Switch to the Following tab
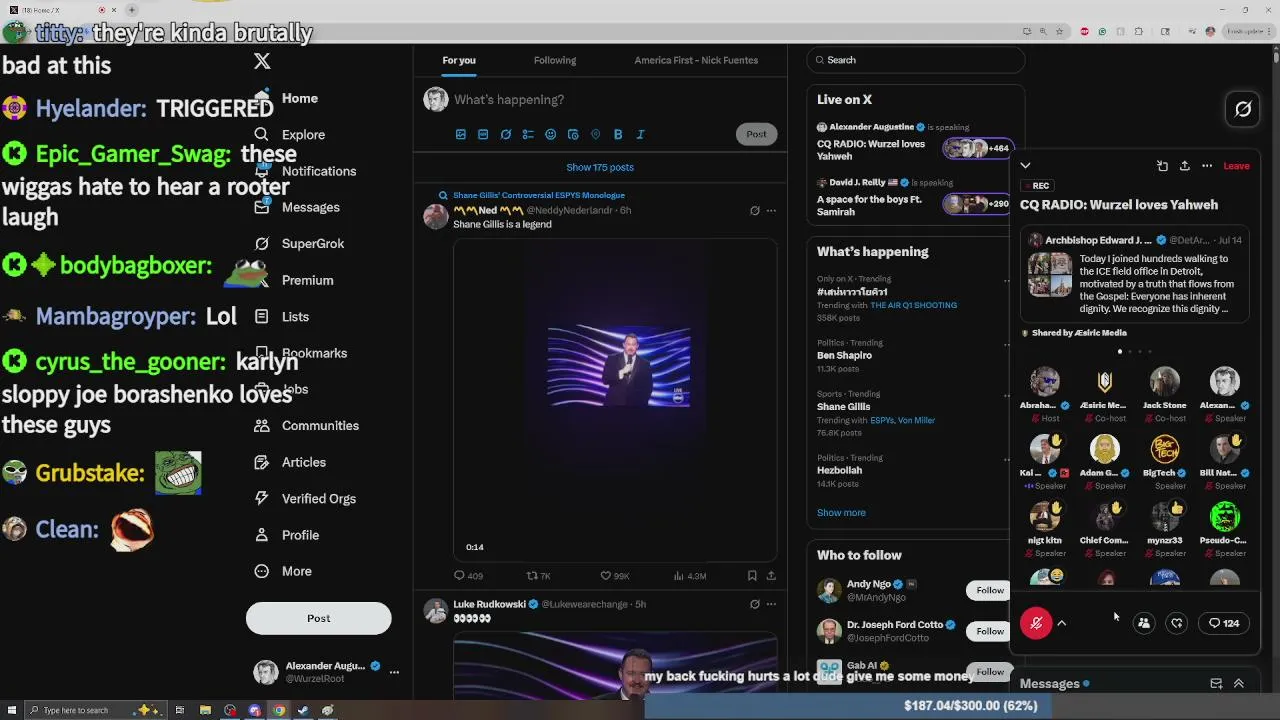The height and width of the screenshot is (720, 1280). pyautogui.click(x=555, y=60)
